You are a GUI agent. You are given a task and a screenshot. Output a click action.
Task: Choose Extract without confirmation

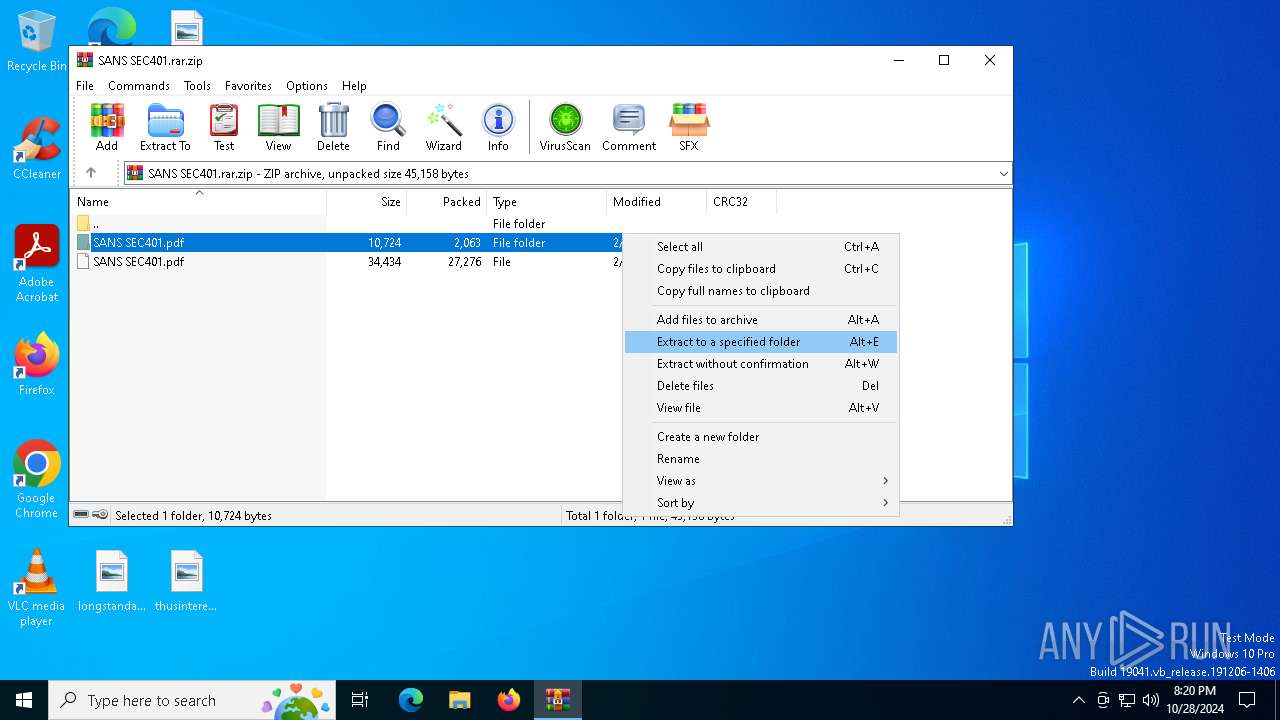(x=761, y=364)
